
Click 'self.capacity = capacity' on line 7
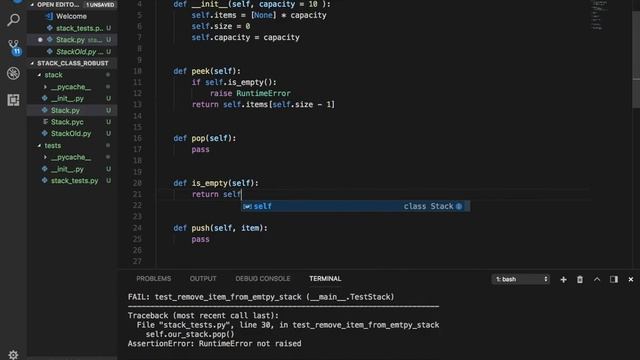246,38
